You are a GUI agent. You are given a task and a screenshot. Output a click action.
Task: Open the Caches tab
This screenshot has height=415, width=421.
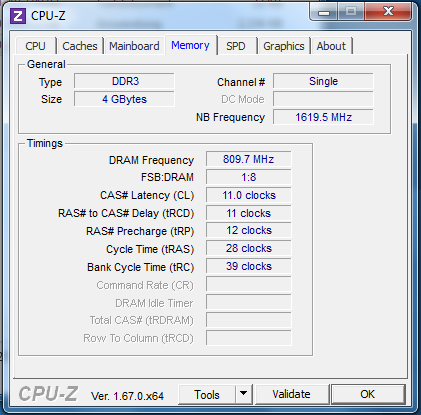(80, 46)
